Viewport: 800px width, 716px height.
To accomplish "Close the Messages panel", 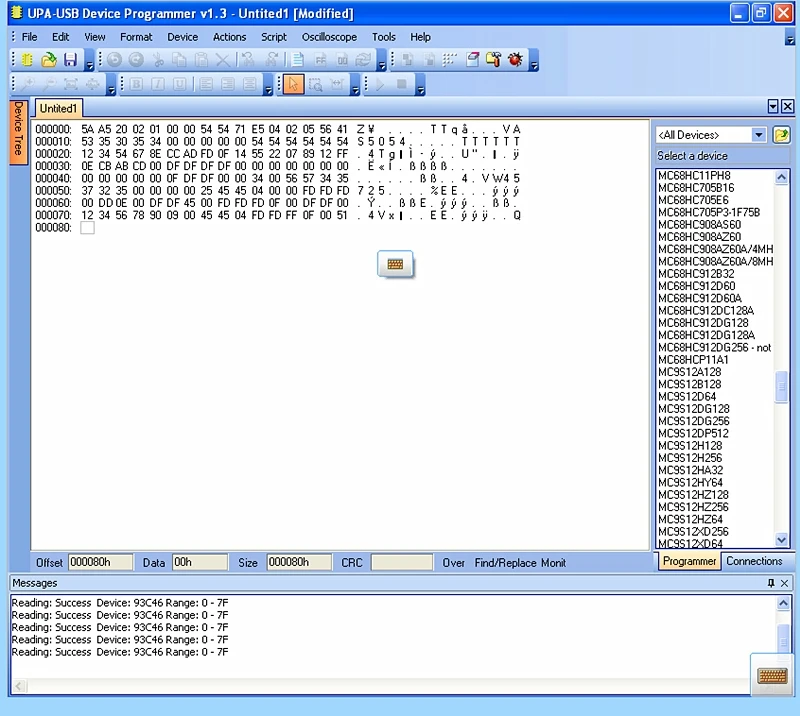I will [x=785, y=583].
